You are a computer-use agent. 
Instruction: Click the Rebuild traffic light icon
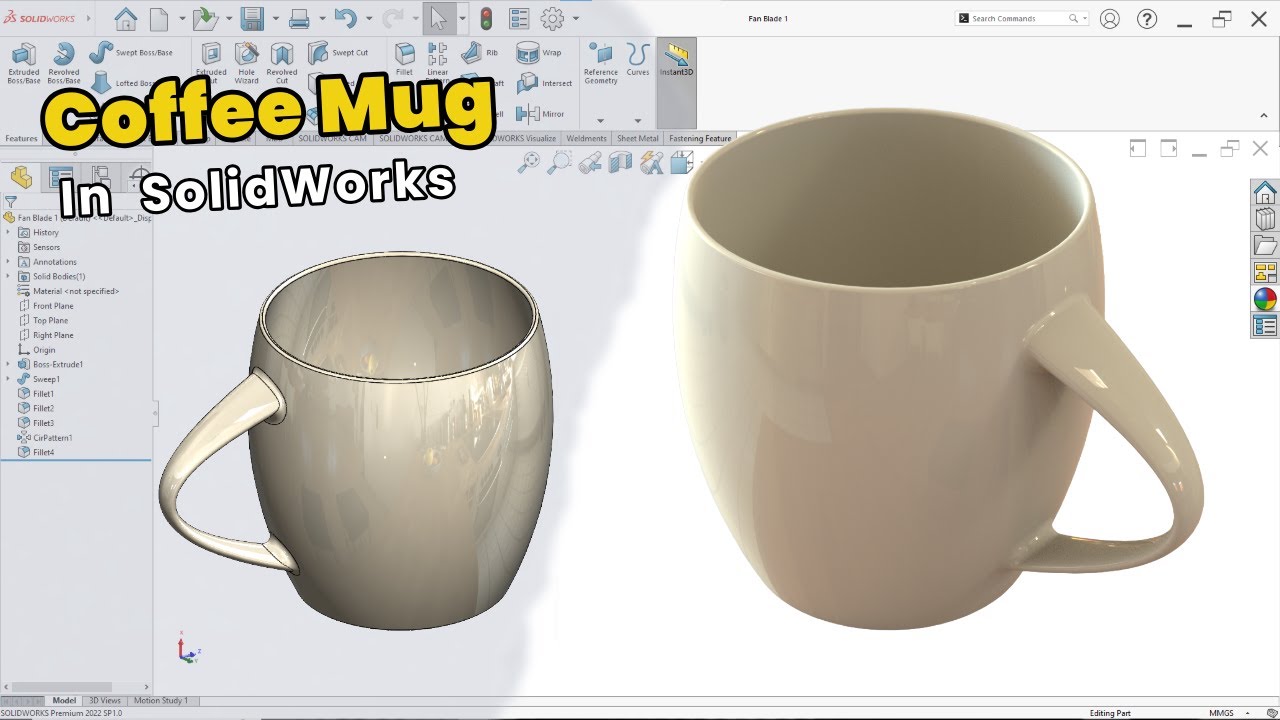[x=486, y=18]
